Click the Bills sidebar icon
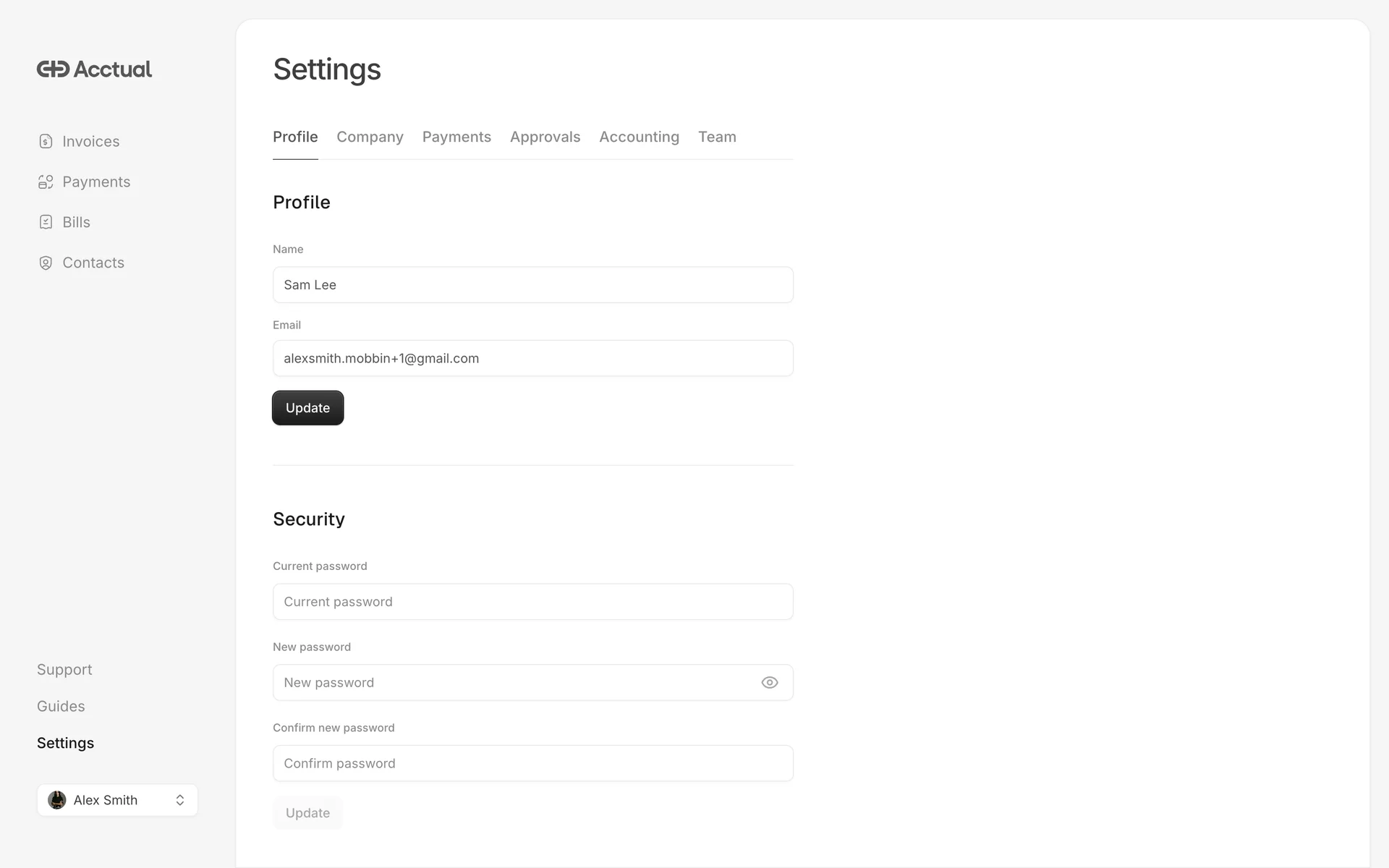 click(46, 222)
